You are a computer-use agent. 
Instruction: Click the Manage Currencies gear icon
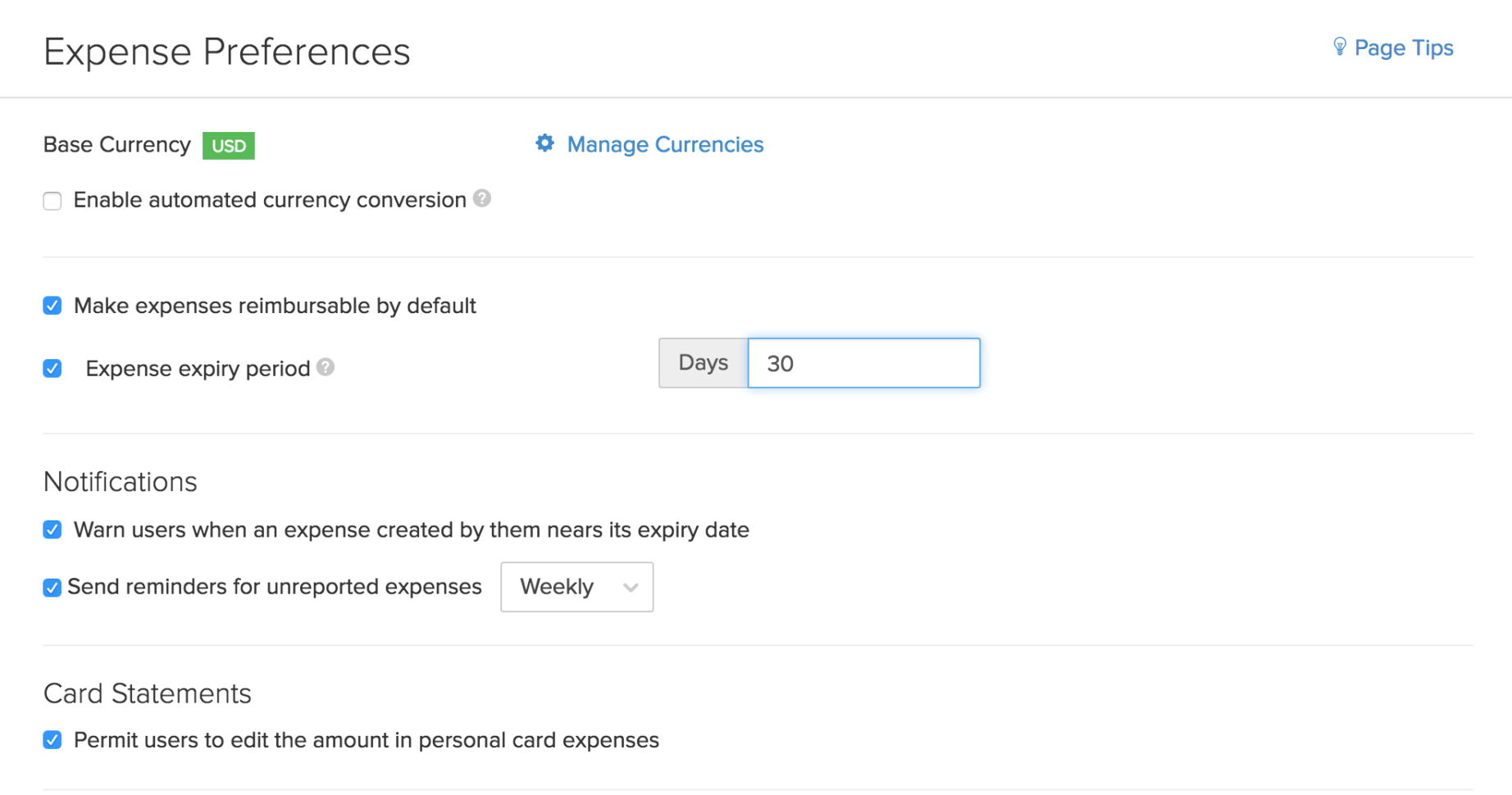(x=544, y=143)
